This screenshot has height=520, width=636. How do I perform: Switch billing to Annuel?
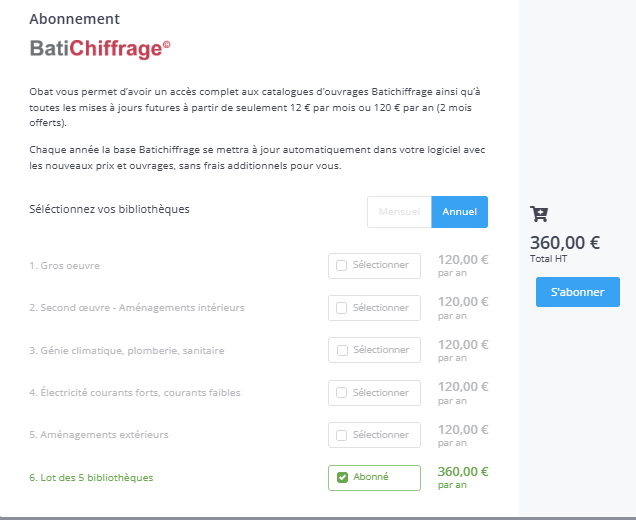coord(459,212)
